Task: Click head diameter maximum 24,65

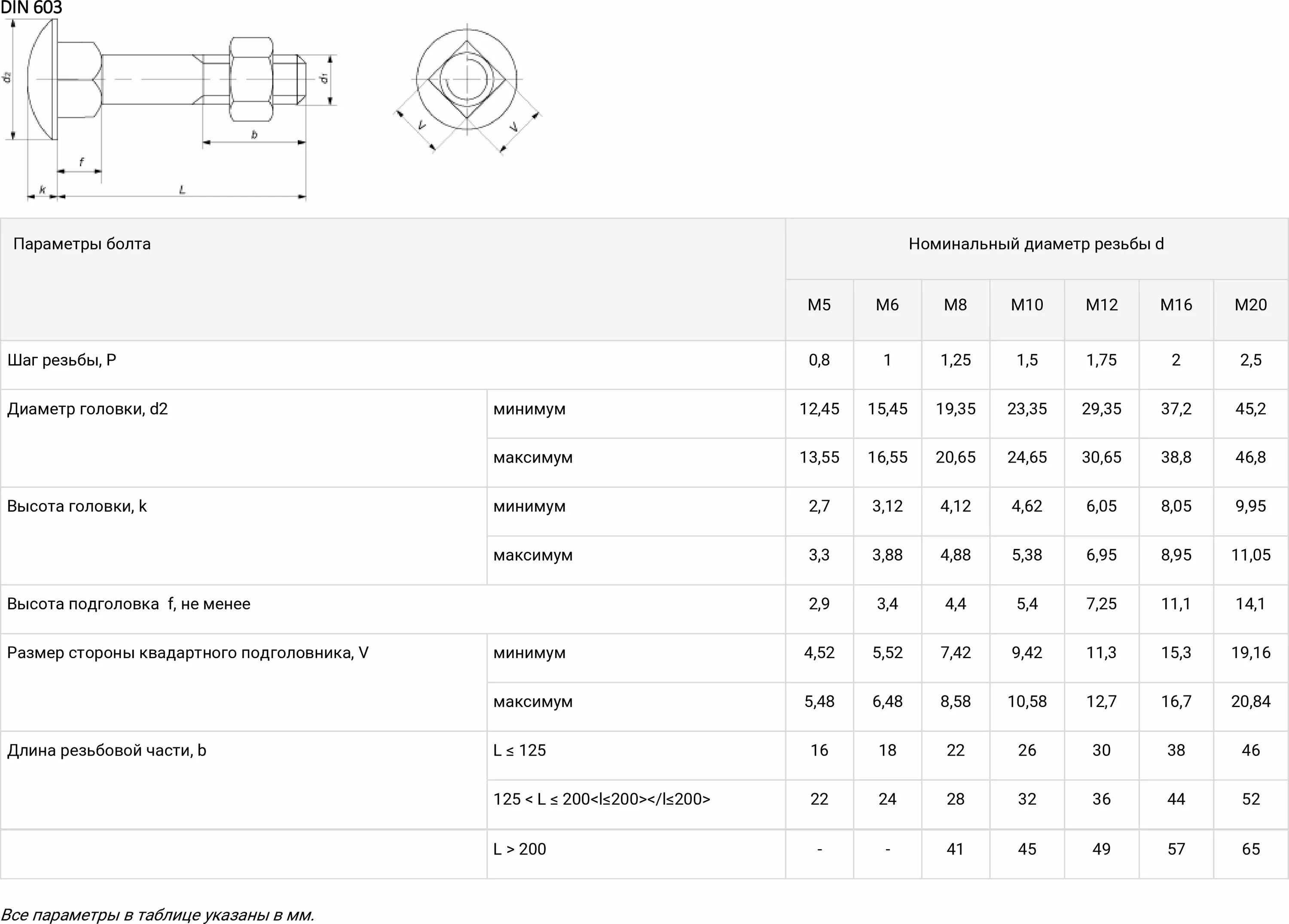Action: click(1027, 457)
